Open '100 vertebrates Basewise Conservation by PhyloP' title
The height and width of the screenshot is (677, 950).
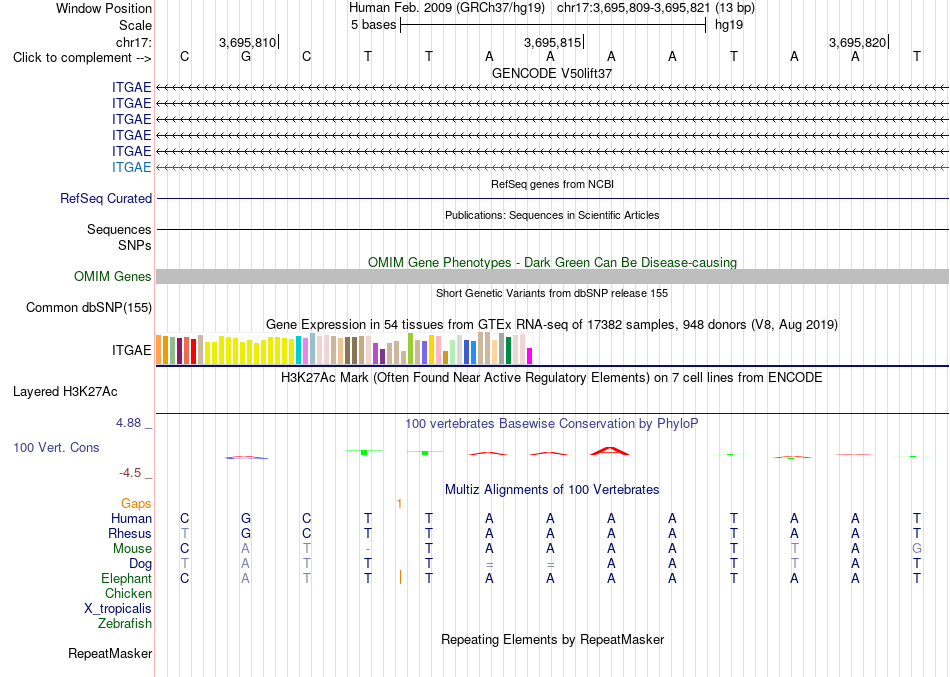[552, 424]
